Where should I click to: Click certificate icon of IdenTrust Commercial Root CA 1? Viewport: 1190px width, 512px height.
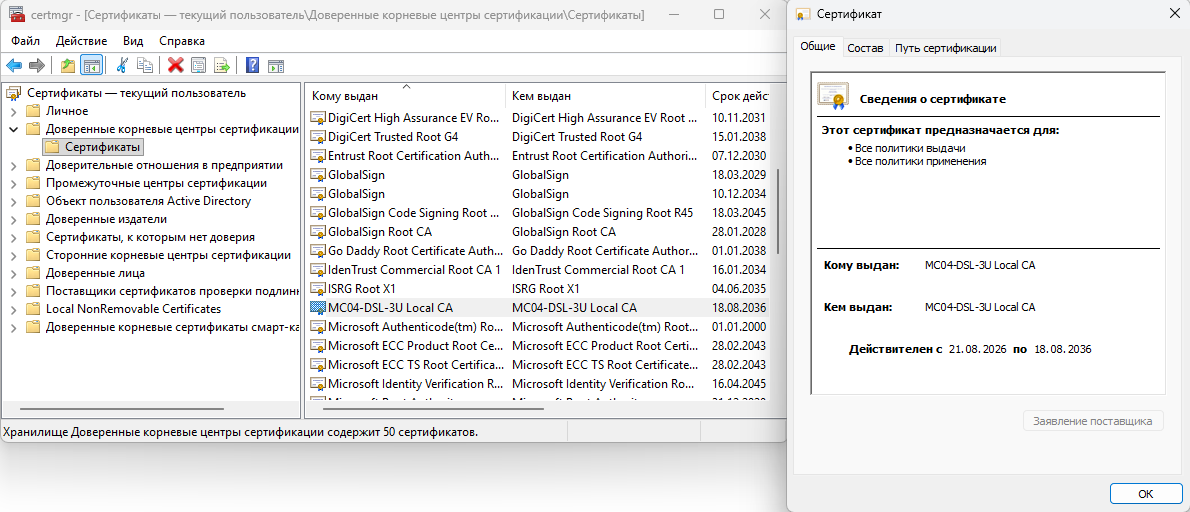pos(318,270)
